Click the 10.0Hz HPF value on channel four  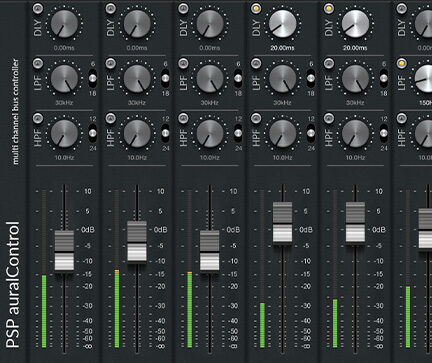tap(282, 157)
